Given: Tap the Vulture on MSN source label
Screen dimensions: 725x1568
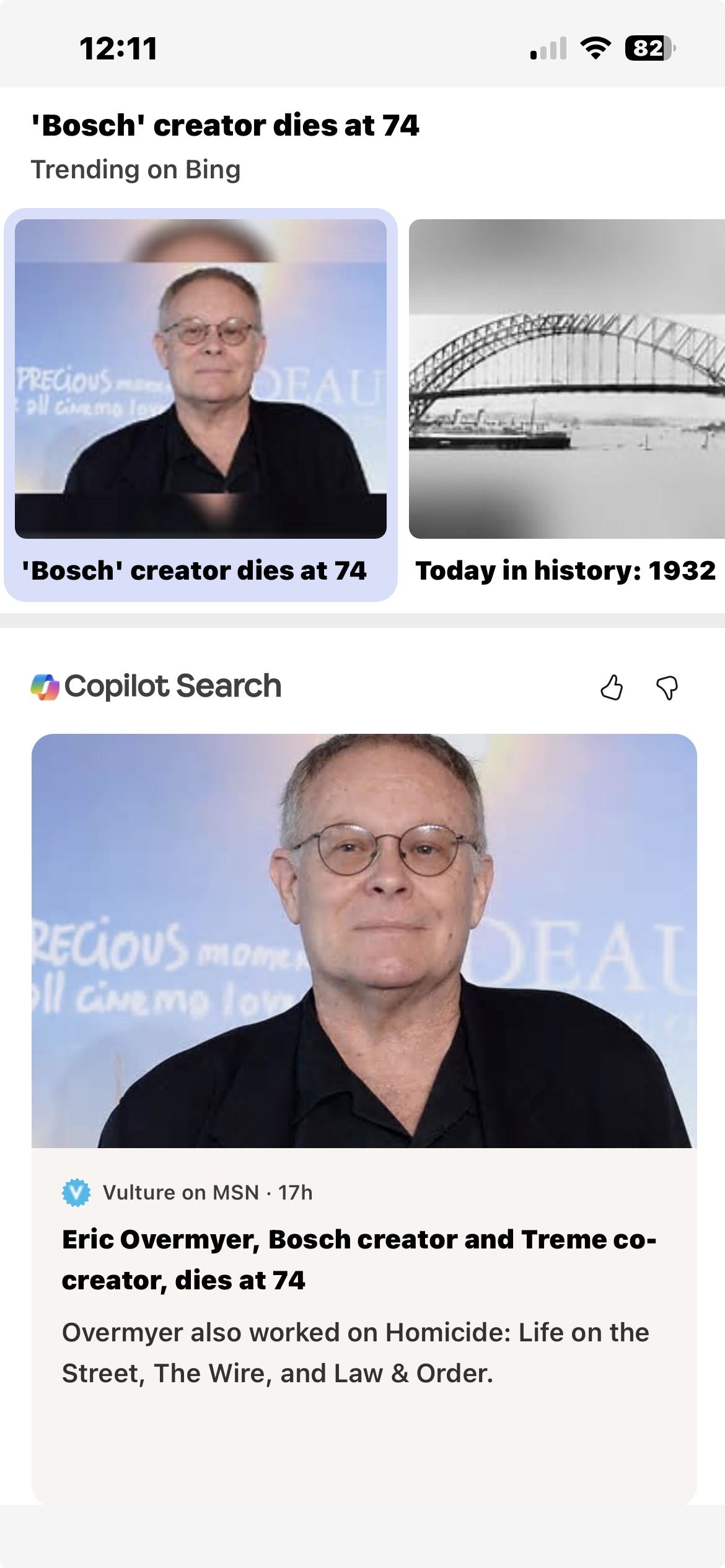Looking at the screenshot, I should pos(181,1192).
